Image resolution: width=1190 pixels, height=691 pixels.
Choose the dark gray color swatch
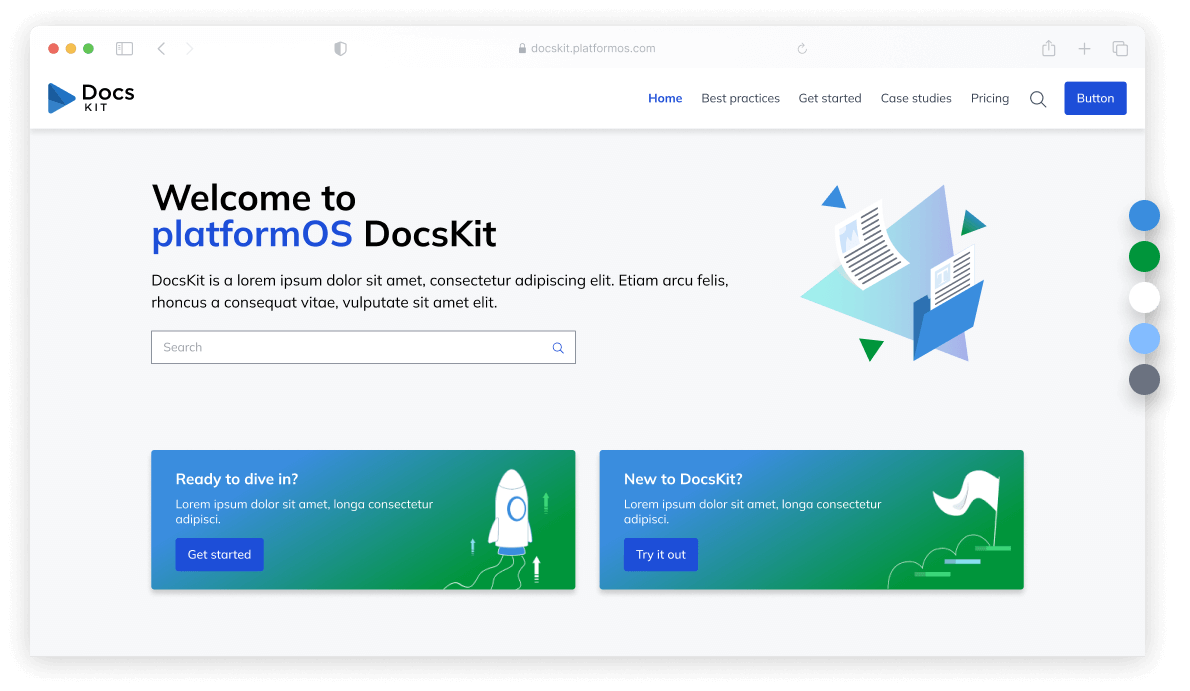[1144, 380]
